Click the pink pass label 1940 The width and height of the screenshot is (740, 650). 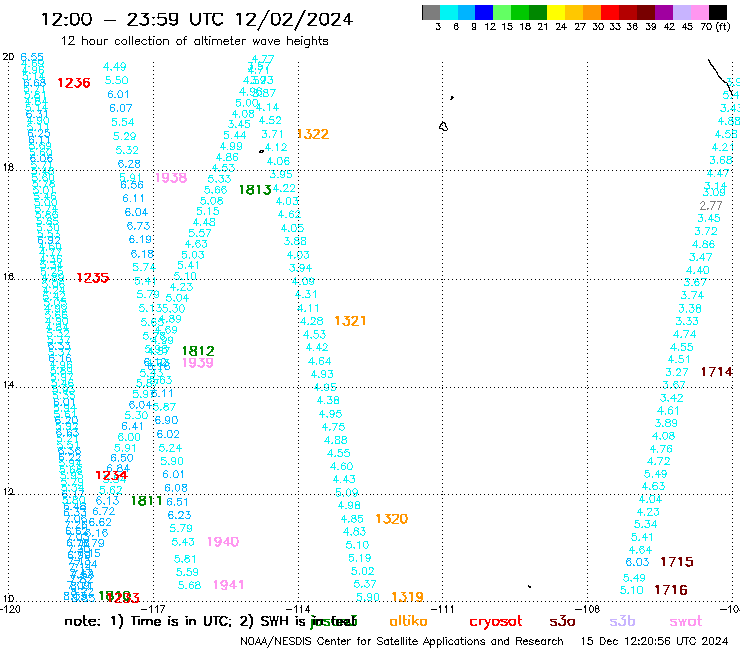[223, 541]
